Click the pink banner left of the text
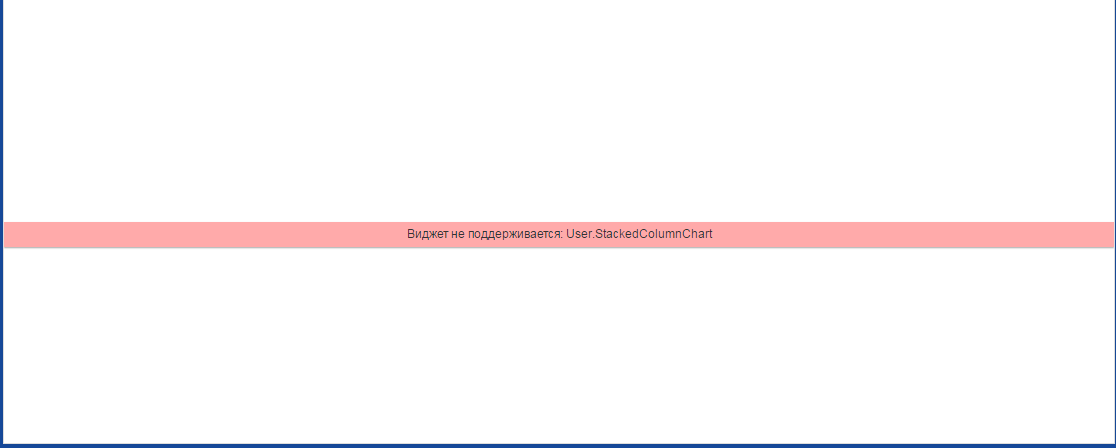The width and height of the screenshot is (1116, 448). tap(206, 234)
